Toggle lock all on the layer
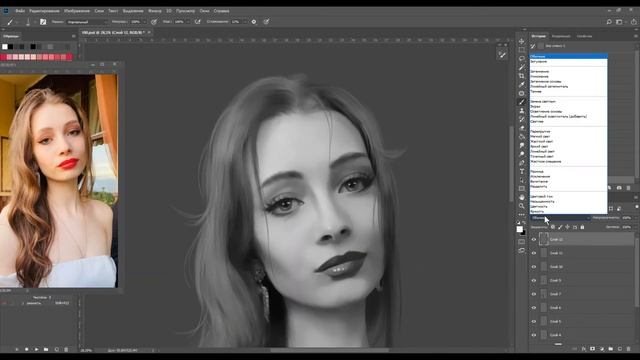The height and width of the screenshot is (360, 640). click(x=582, y=227)
